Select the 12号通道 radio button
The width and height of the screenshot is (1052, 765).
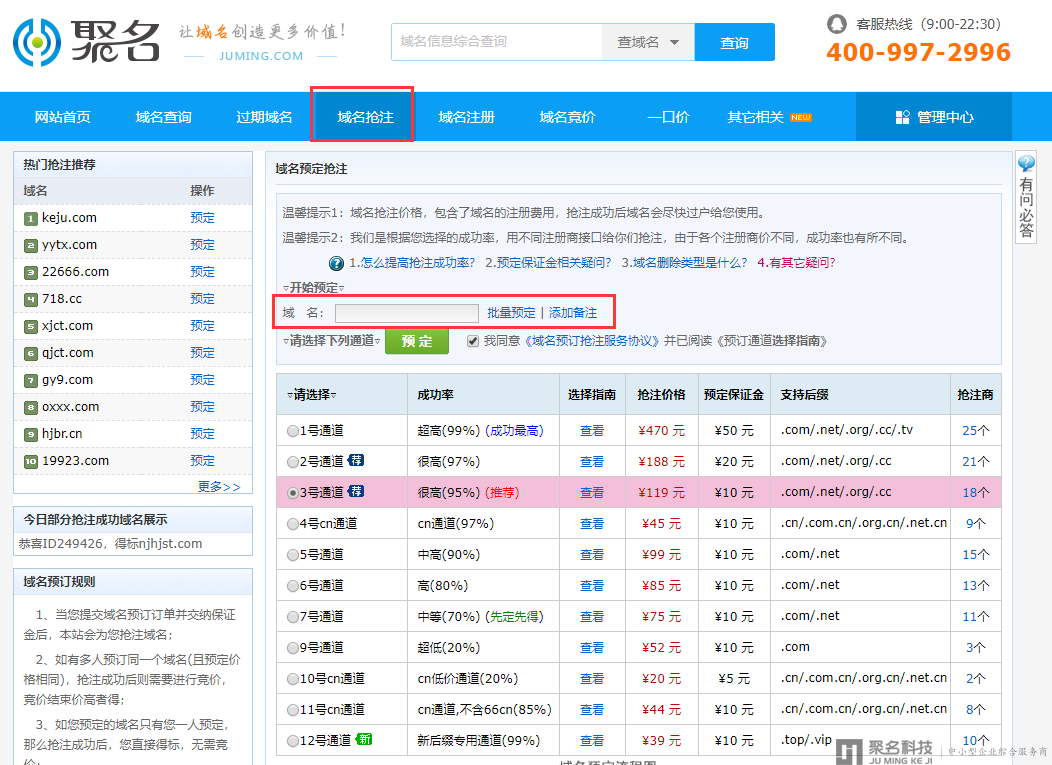[x=293, y=741]
